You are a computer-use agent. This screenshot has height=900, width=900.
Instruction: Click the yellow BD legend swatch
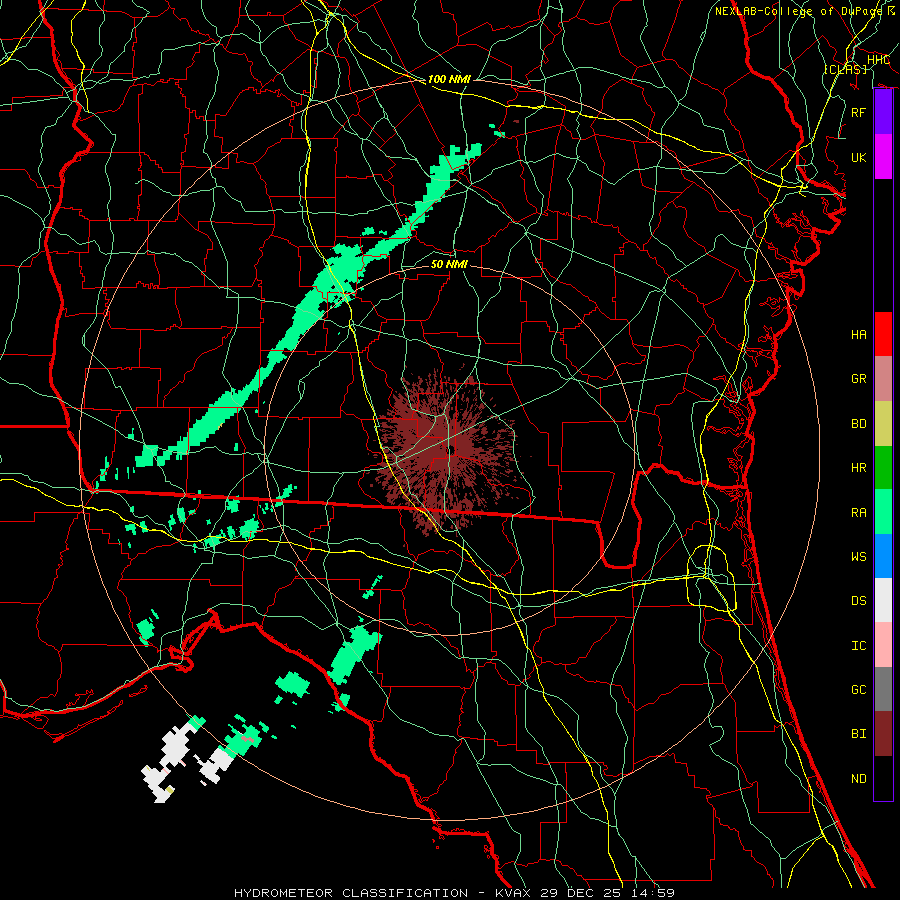point(883,423)
